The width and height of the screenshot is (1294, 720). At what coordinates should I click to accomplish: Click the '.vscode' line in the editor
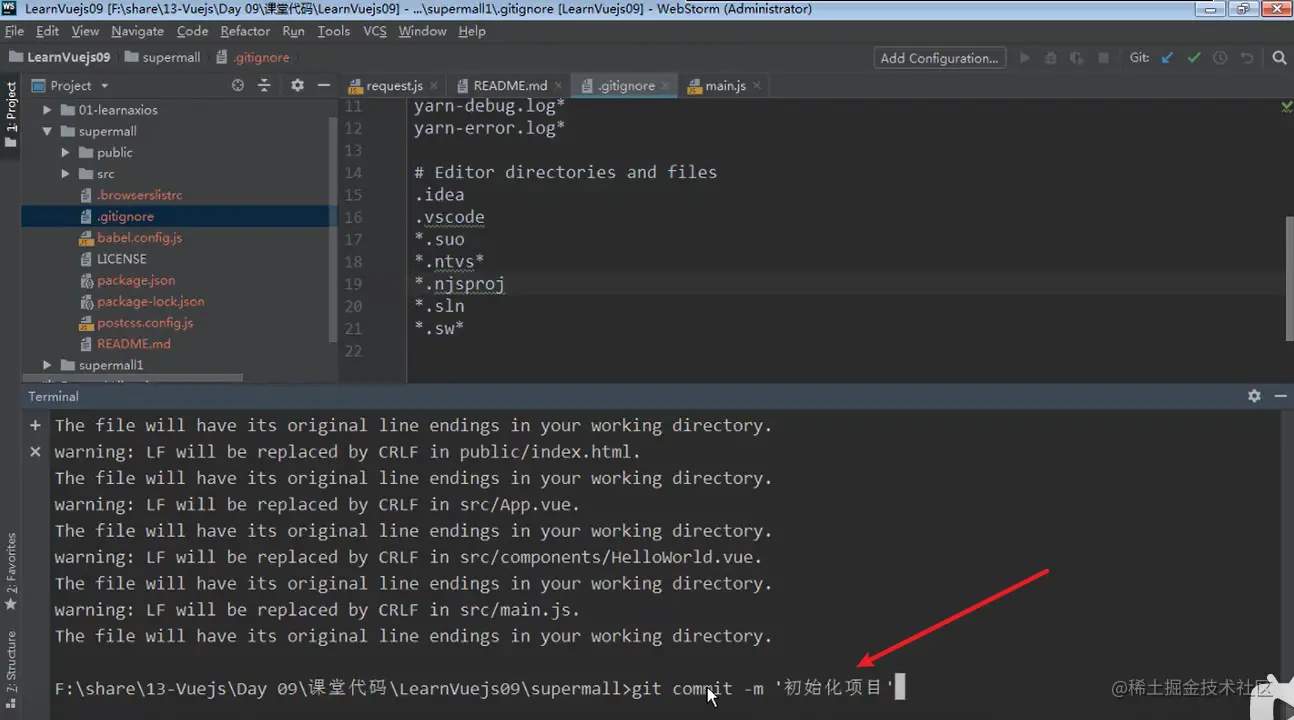coord(449,217)
